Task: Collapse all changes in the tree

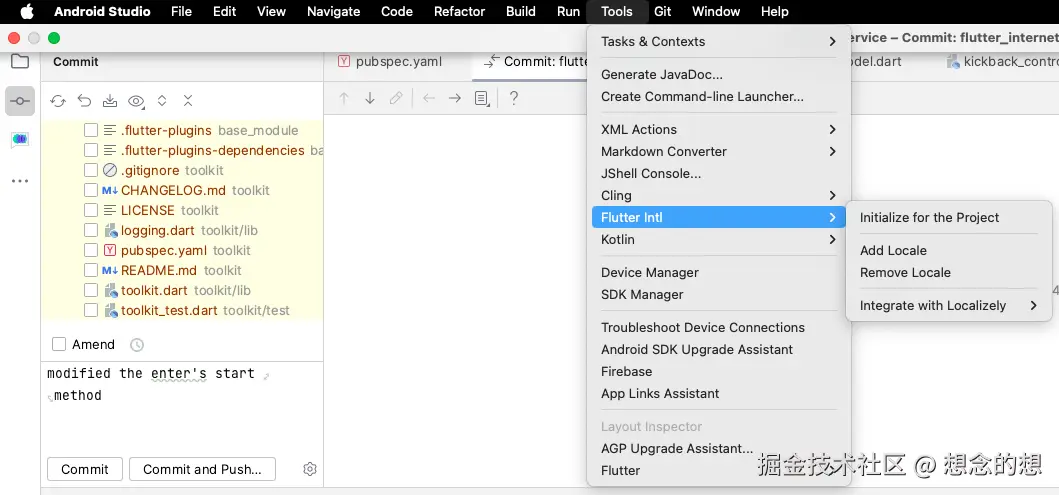Action: pyautogui.click(x=188, y=101)
